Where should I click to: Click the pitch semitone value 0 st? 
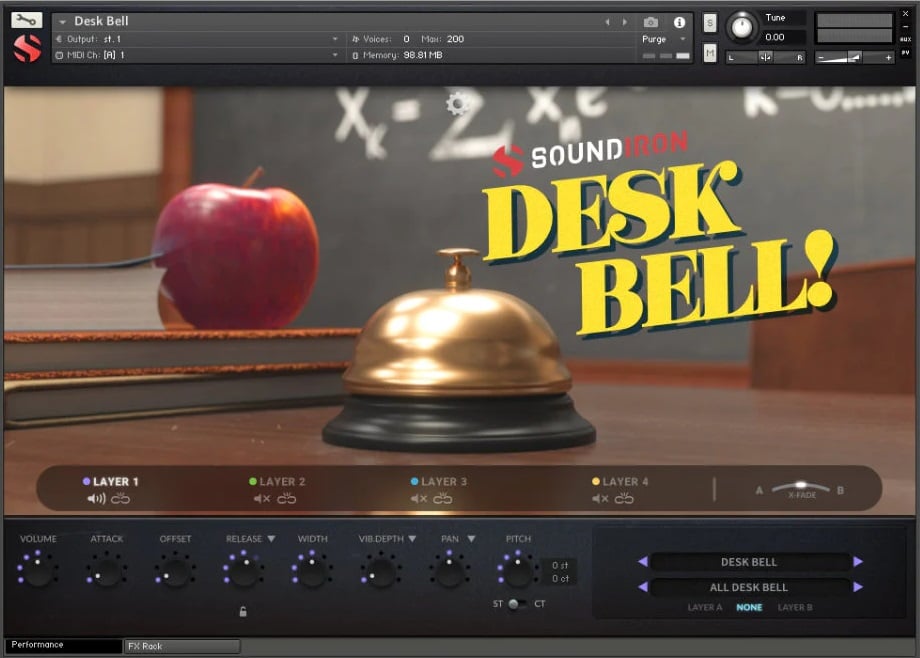point(560,565)
